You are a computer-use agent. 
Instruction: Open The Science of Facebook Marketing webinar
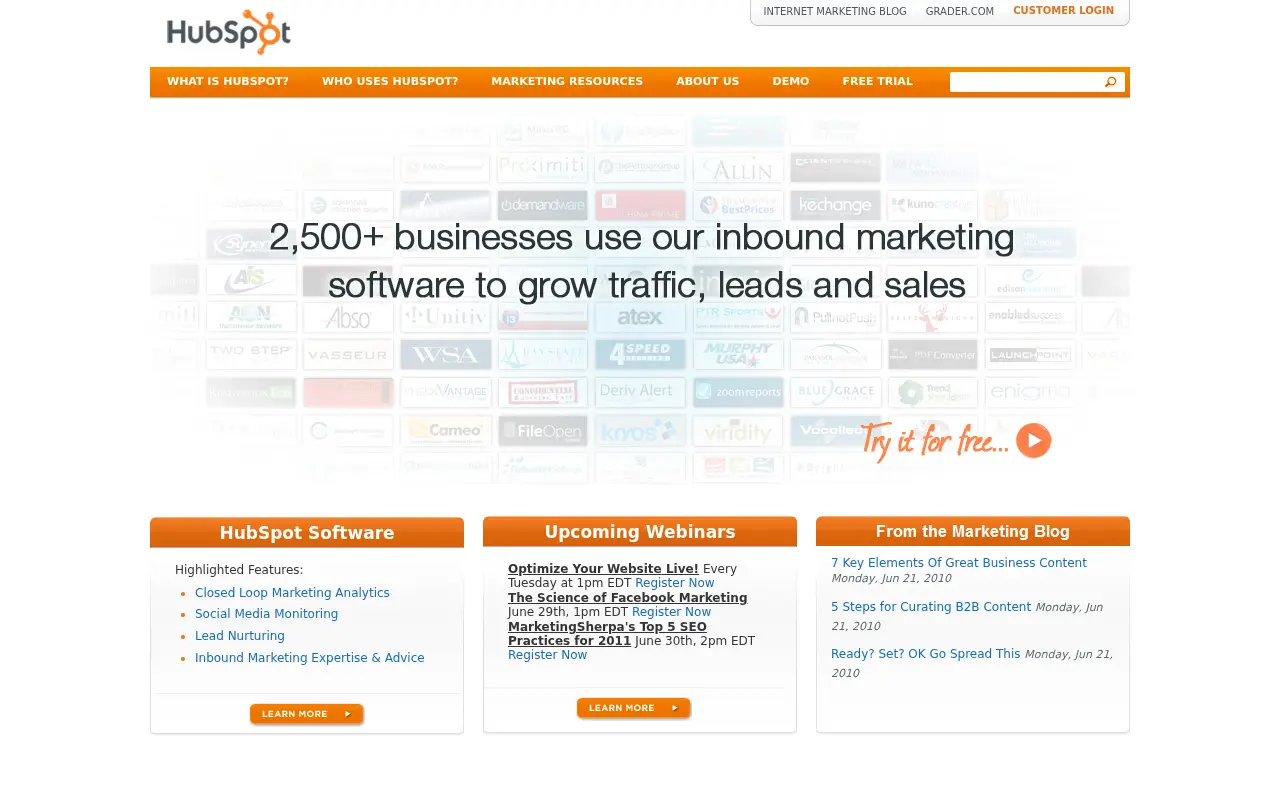[627, 598]
